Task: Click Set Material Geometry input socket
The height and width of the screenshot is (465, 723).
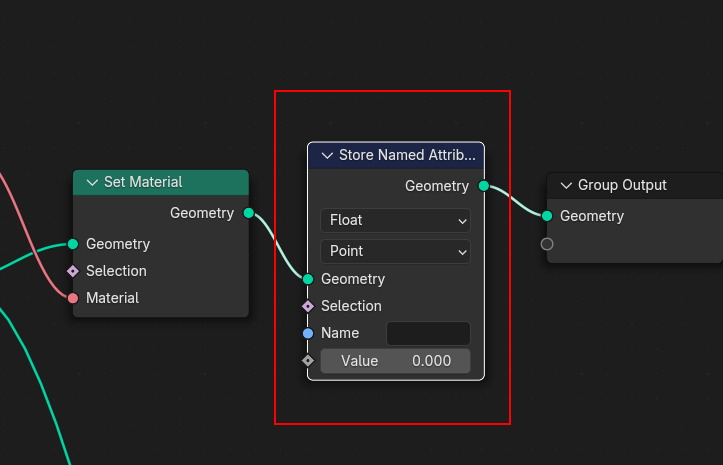Action: tap(73, 244)
